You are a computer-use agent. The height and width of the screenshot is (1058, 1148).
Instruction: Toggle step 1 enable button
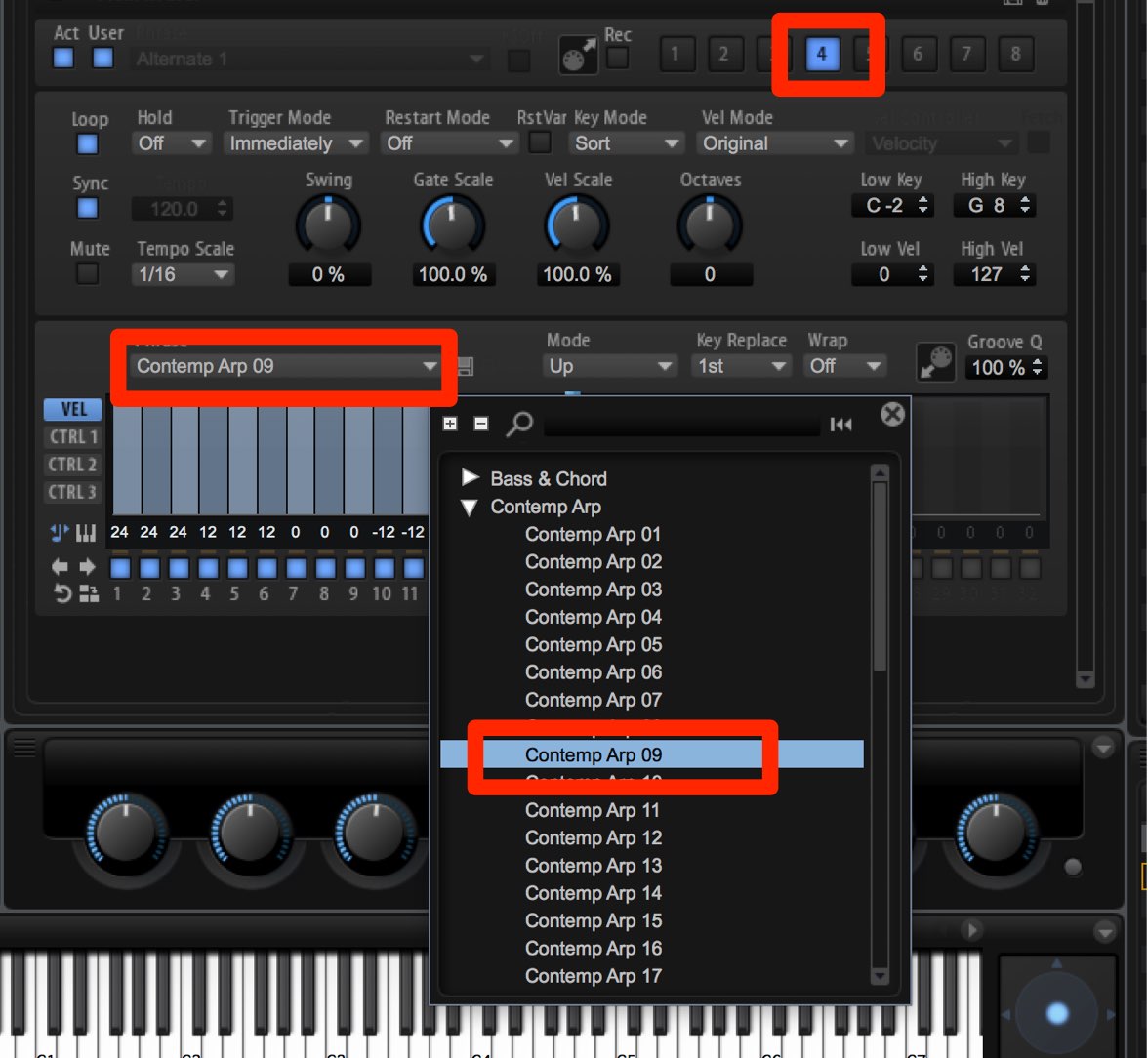tap(120, 568)
